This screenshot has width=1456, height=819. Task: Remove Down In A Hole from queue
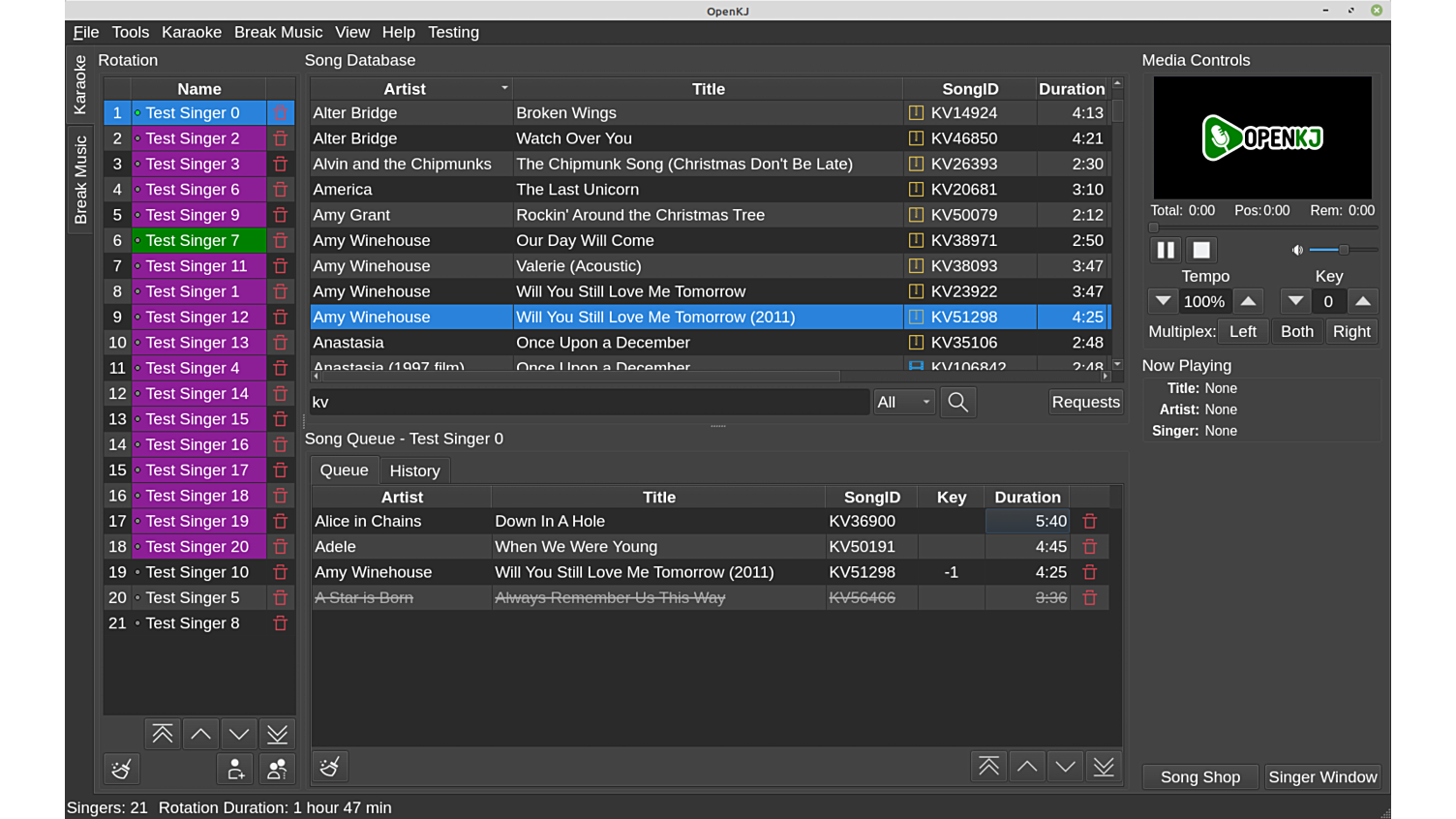click(1089, 521)
